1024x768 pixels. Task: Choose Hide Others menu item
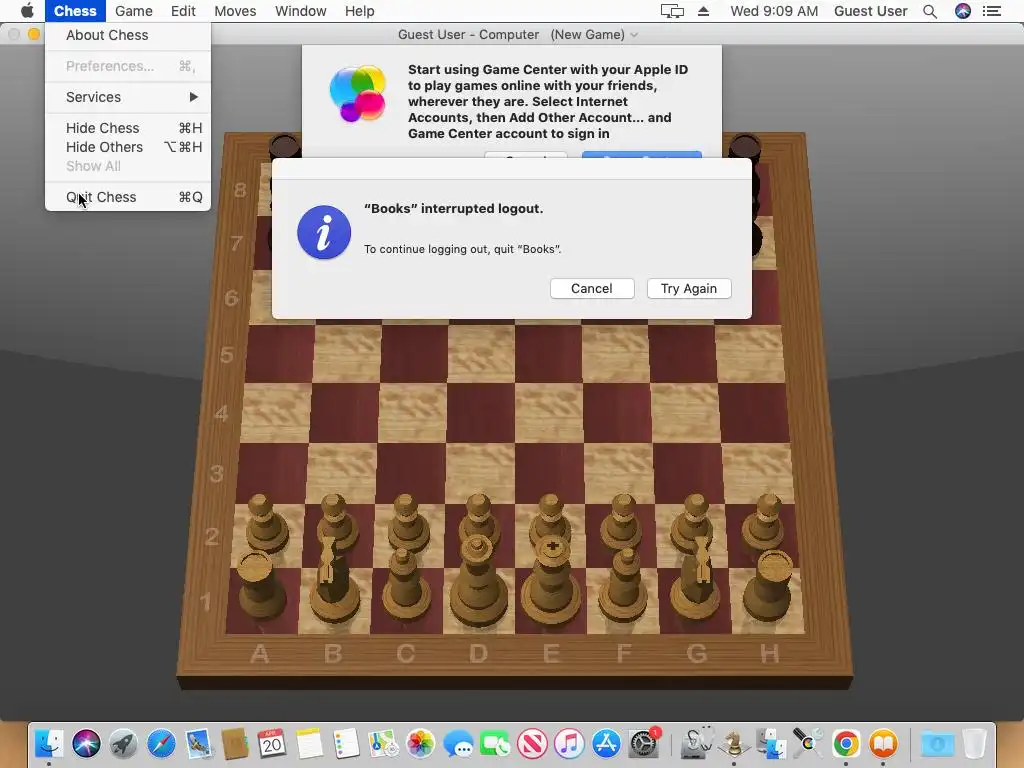tap(128, 147)
